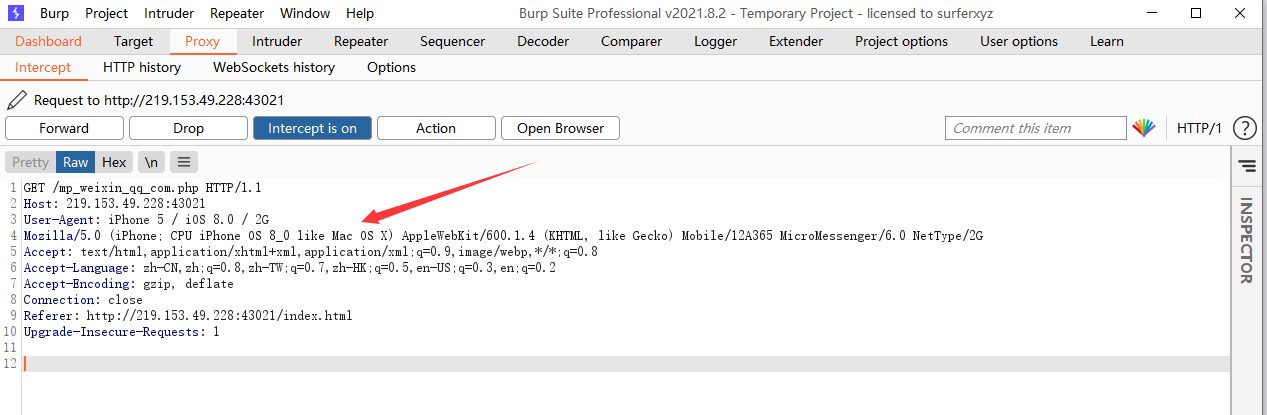
Task: Click the GET /mp_weixin_qq_com.php request line
Action: 142,188
